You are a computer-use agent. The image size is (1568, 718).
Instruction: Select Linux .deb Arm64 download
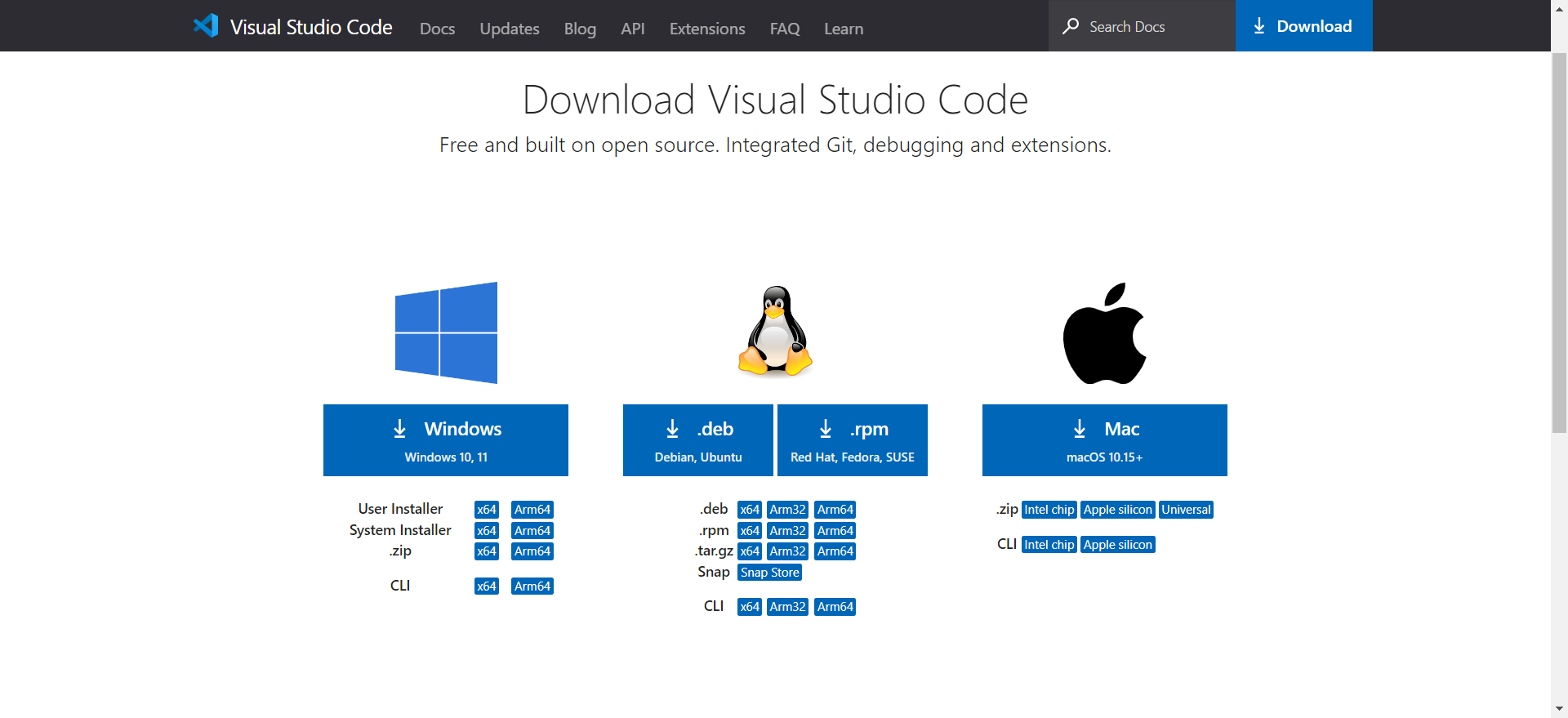[x=835, y=510]
